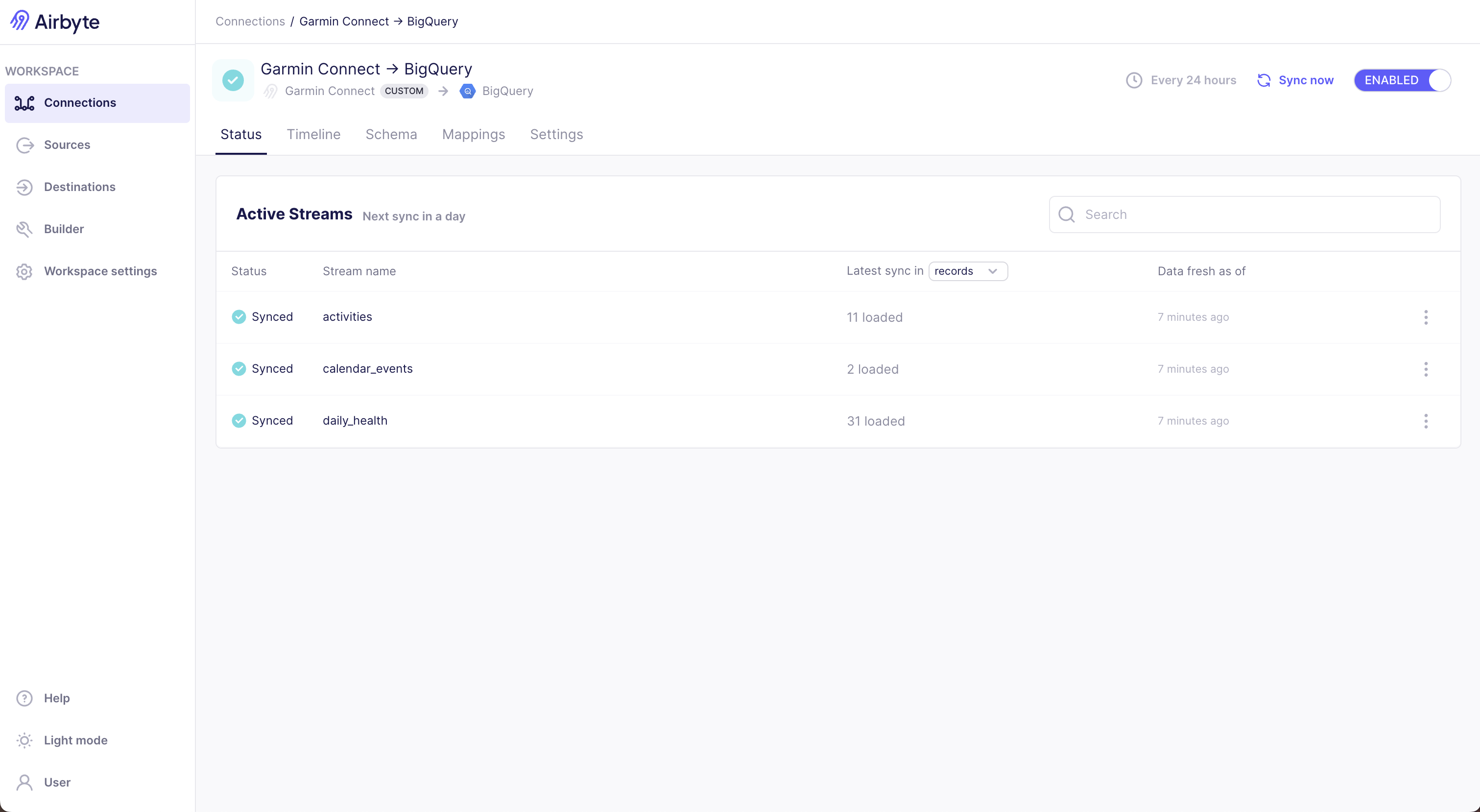Image resolution: width=1480 pixels, height=812 pixels.
Task: Click the Status column header
Action: [x=249, y=271]
